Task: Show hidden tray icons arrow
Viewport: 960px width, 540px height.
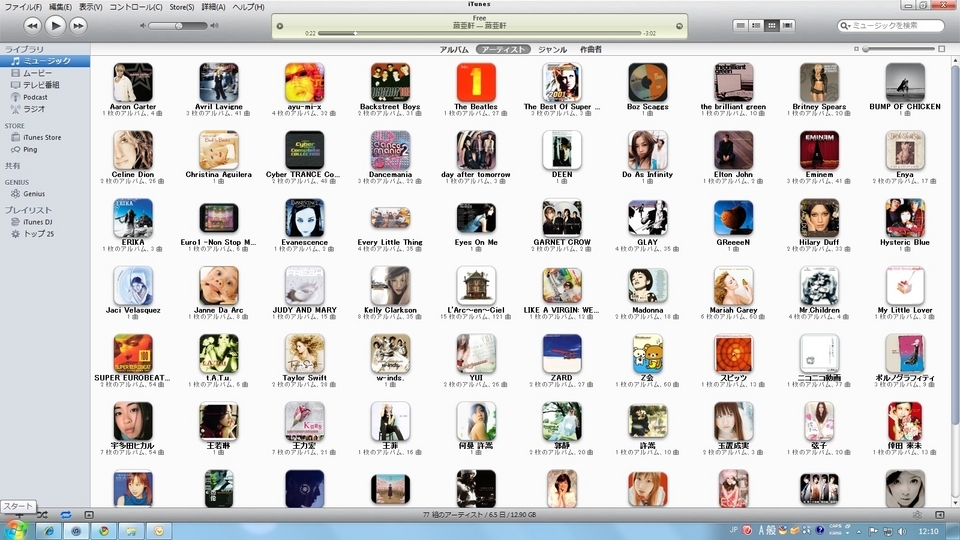Action: [859, 531]
